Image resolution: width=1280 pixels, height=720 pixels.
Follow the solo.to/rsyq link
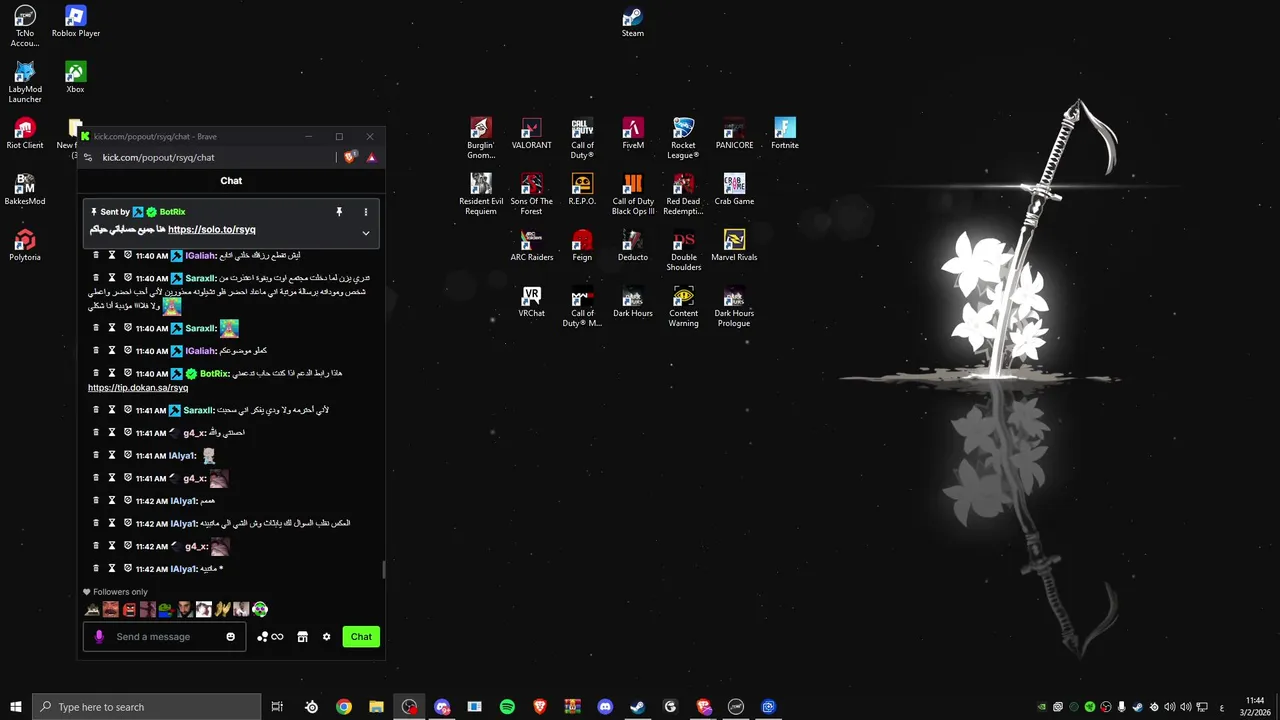[212, 229]
